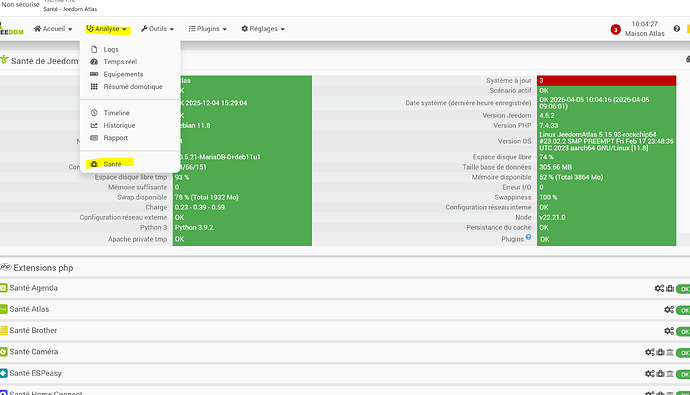Click Santé Agenda OK status badge

click(683, 289)
